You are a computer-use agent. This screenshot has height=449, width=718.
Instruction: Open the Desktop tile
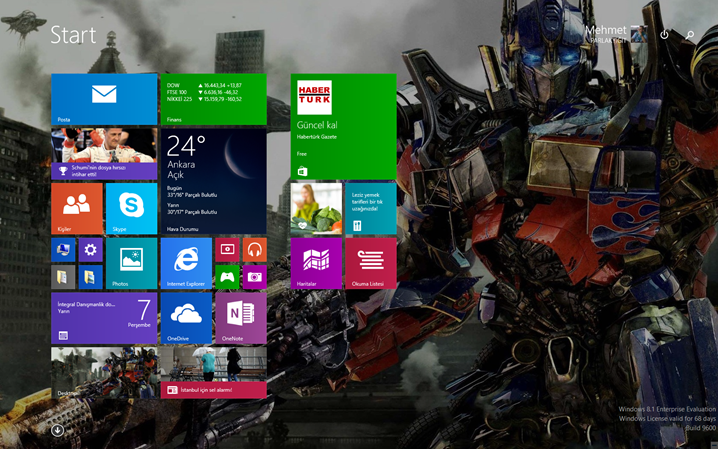coord(104,373)
